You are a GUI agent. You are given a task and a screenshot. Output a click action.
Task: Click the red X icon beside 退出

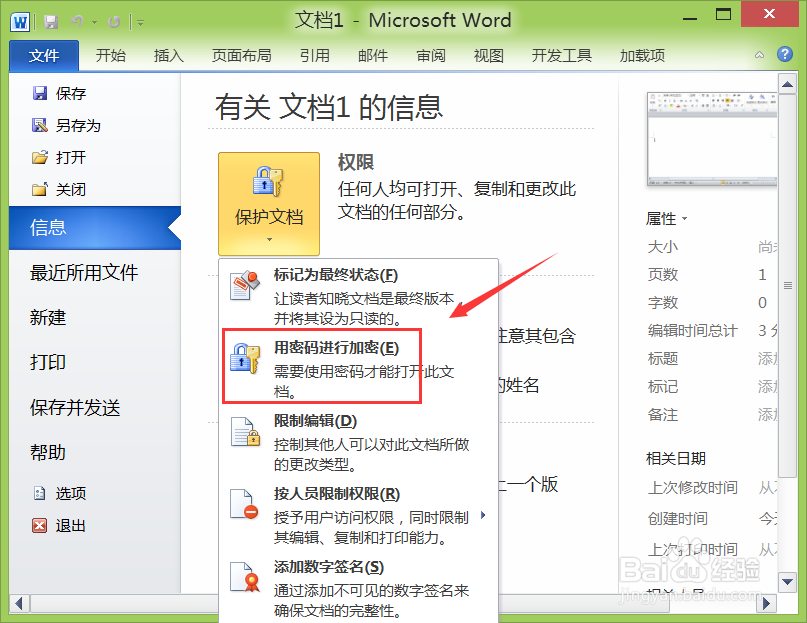40,525
